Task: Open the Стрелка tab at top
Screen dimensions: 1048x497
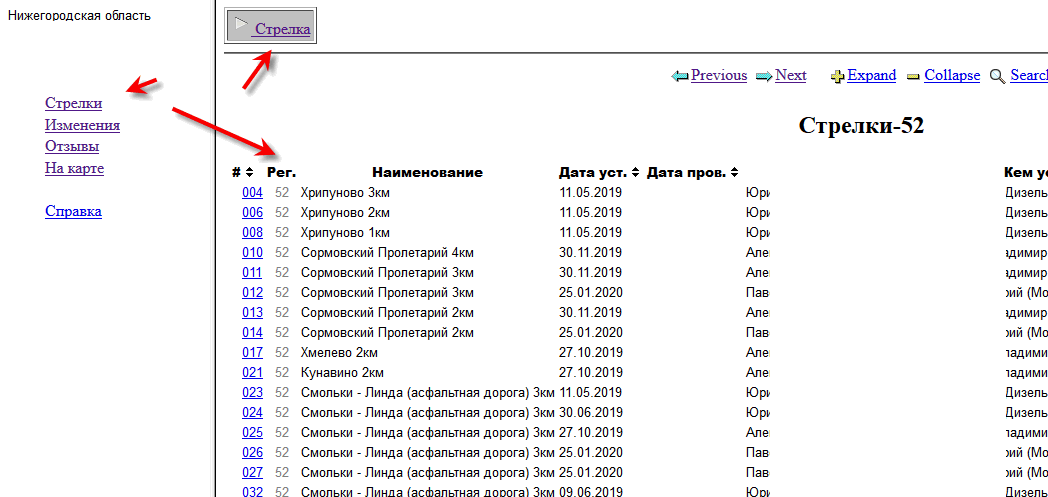Action: (x=283, y=29)
